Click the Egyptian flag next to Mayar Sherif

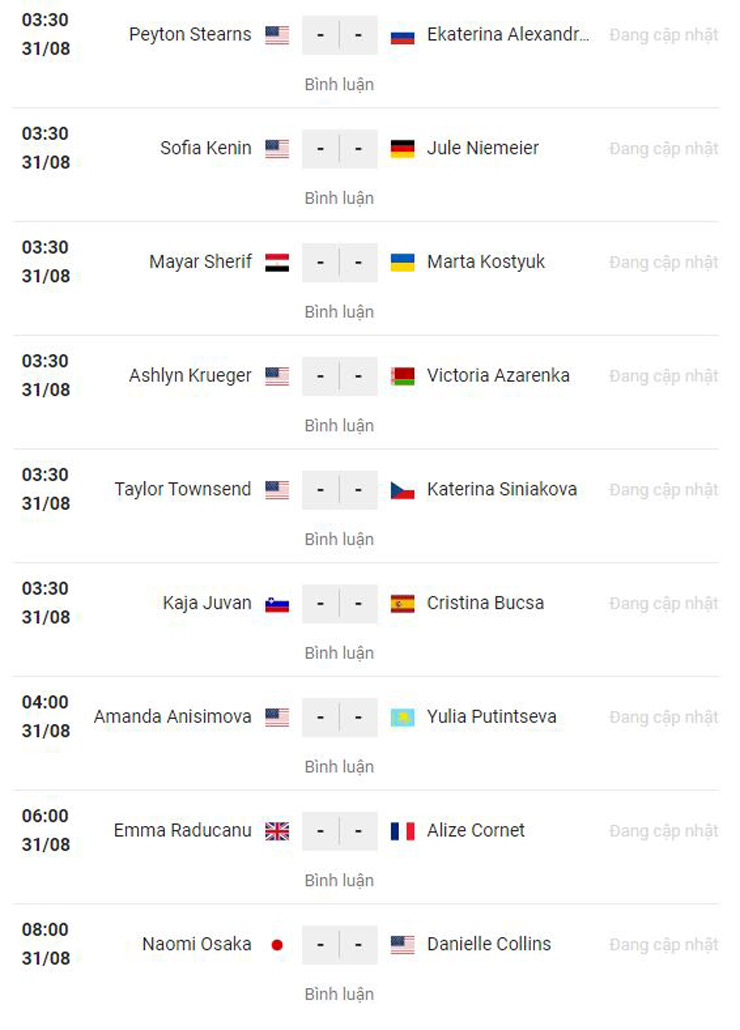coord(277,262)
